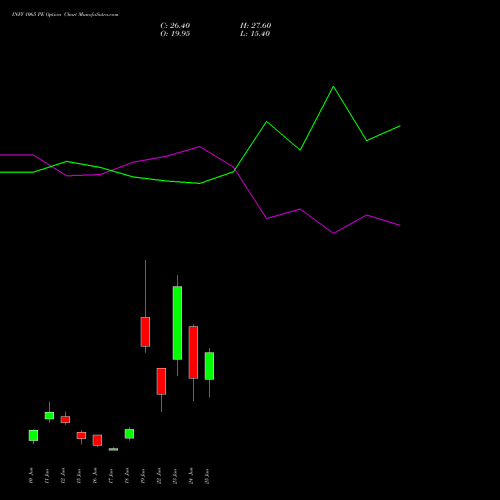The height and width of the screenshot is (500, 500).
Task: Click the red candle with the longest upper wick
Action: (145, 332)
